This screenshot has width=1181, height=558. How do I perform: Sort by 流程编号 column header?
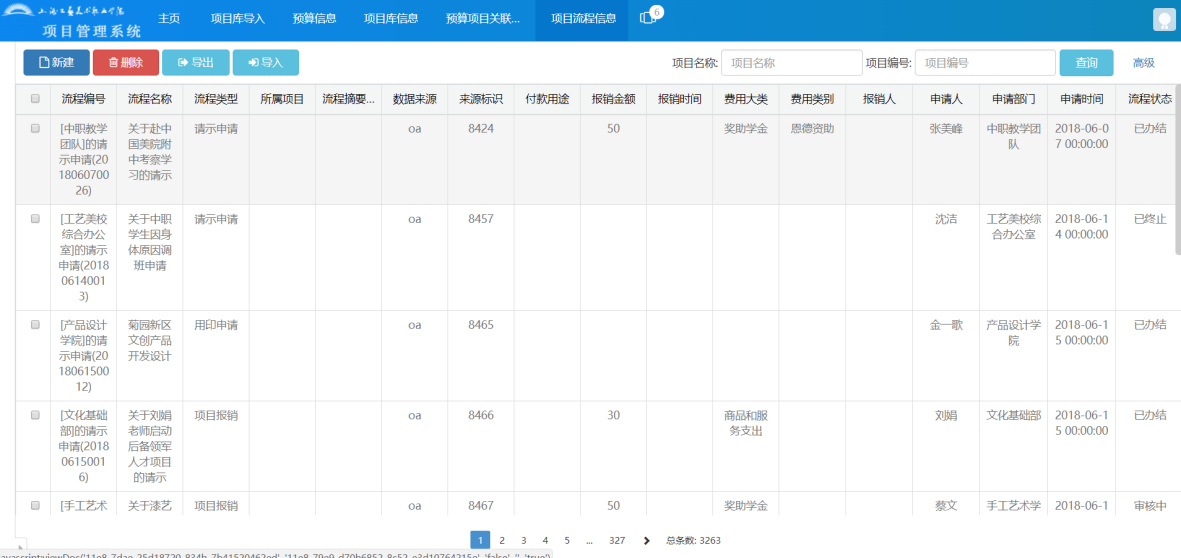point(84,99)
